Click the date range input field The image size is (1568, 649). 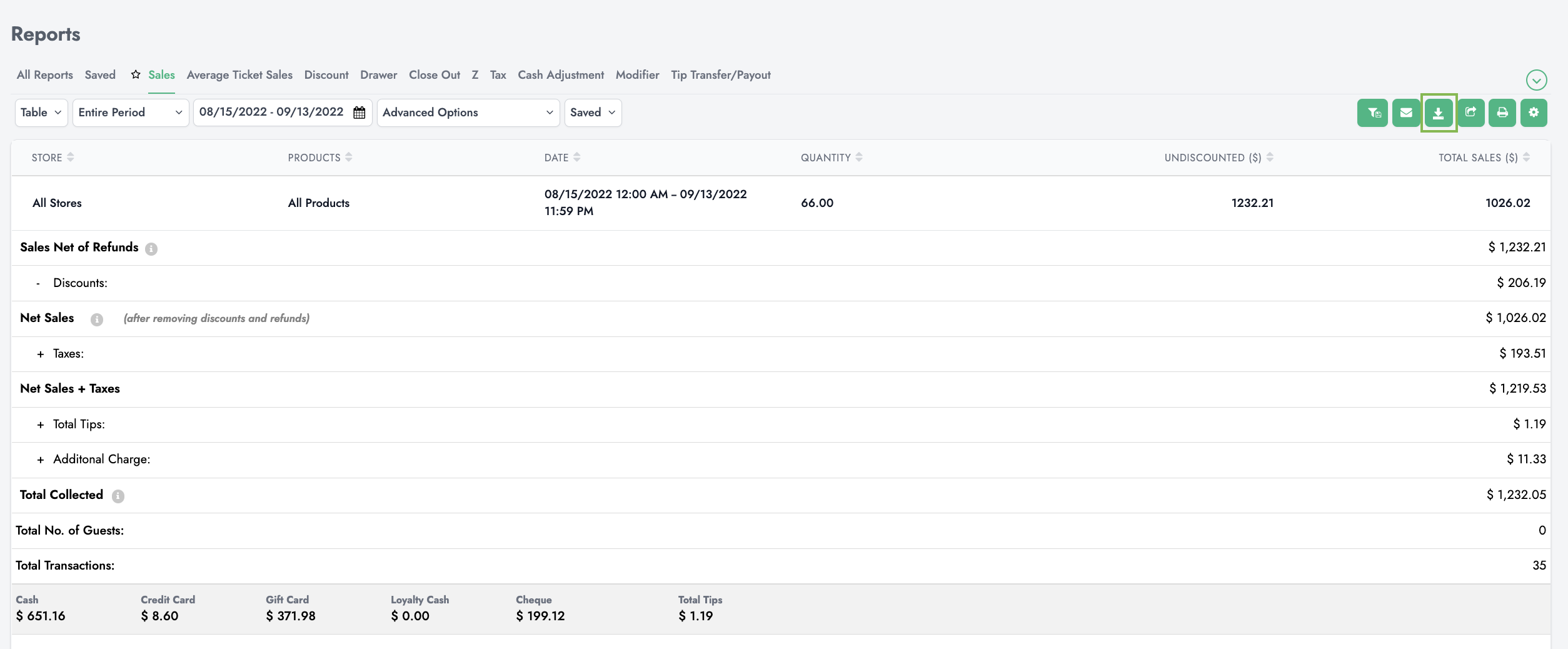271,113
